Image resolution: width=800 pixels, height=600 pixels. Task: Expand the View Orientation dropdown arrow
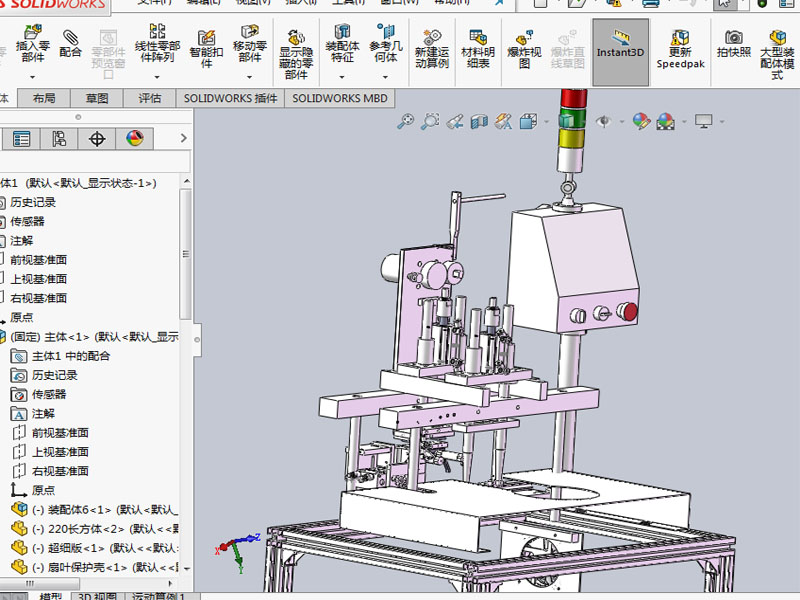pyautogui.click(x=545, y=122)
